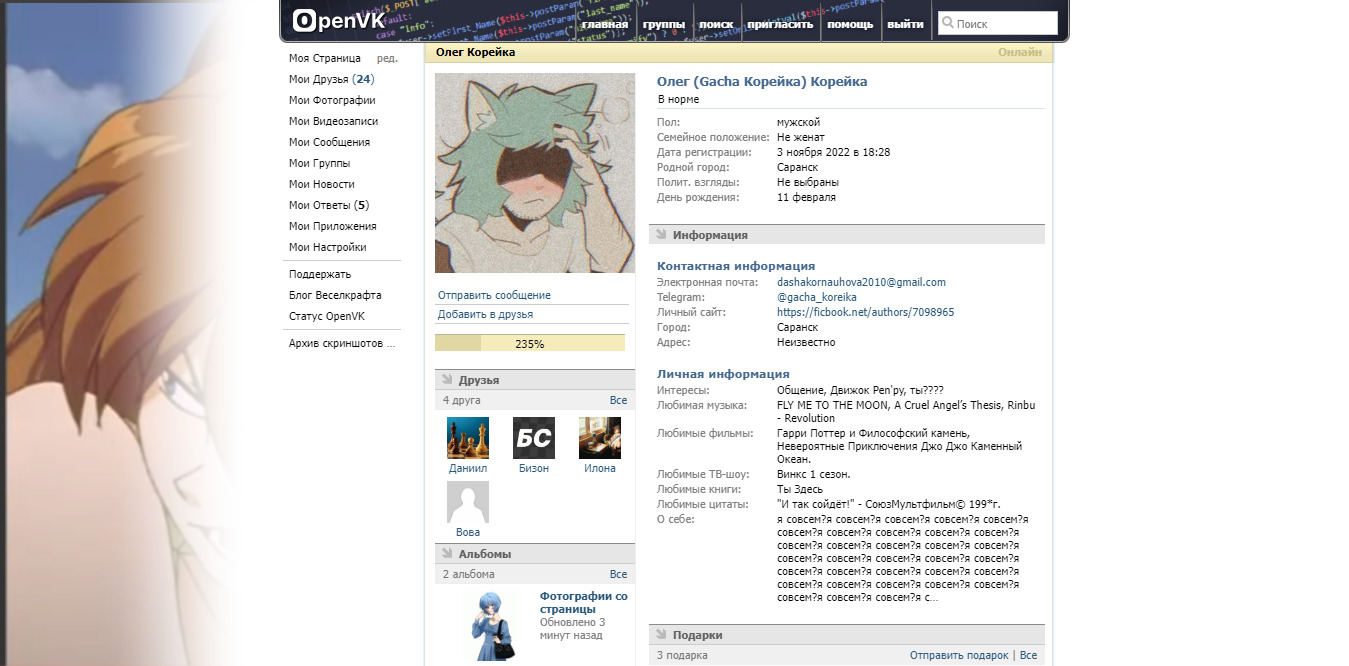The image size is (1349, 666).
Task: Open главная in top navigation
Action: coord(605,24)
